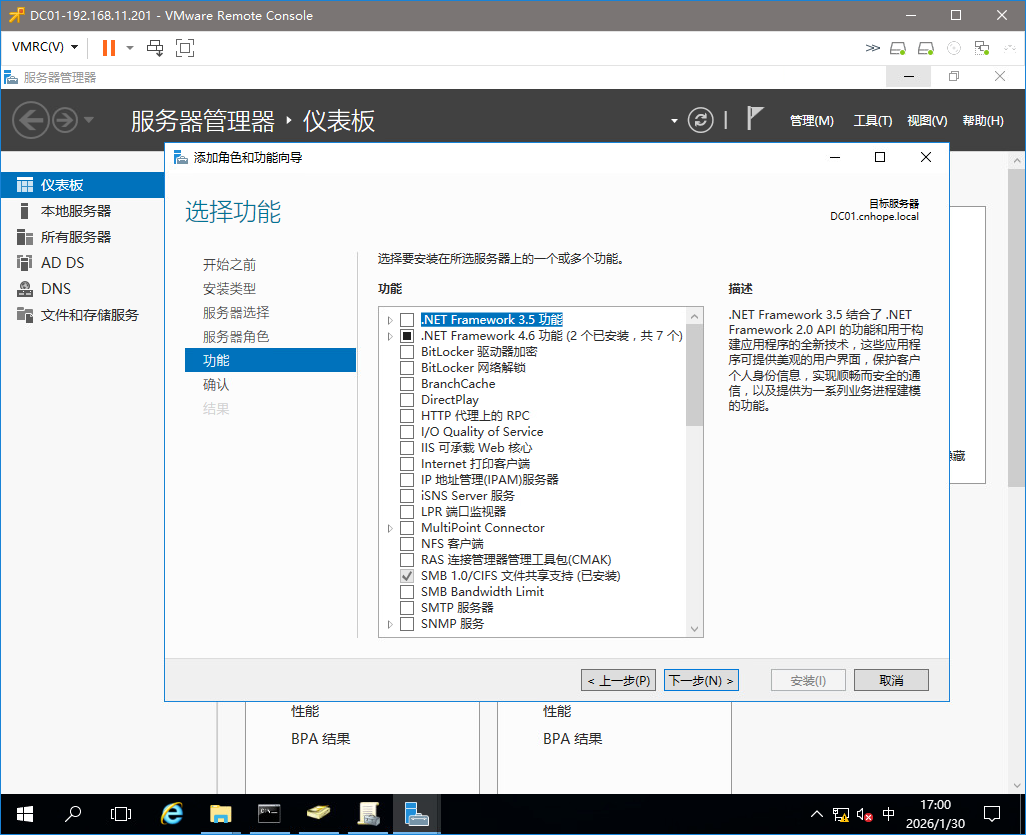The height and width of the screenshot is (835, 1026).
Task: Open the 工具(T) menu
Action: point(872,121)
